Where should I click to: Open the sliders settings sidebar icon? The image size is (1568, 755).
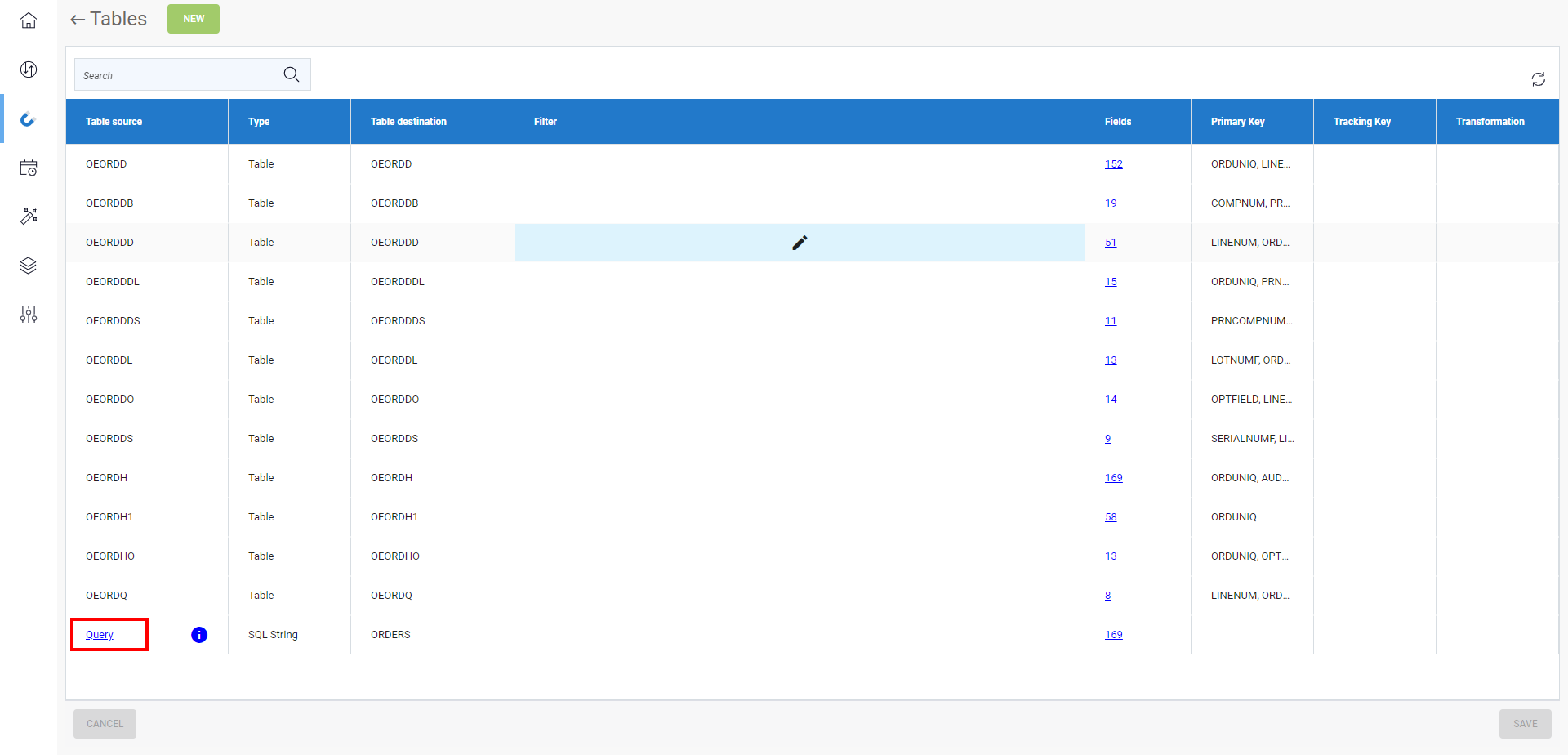pyautogui.click(x=29, y=315)
